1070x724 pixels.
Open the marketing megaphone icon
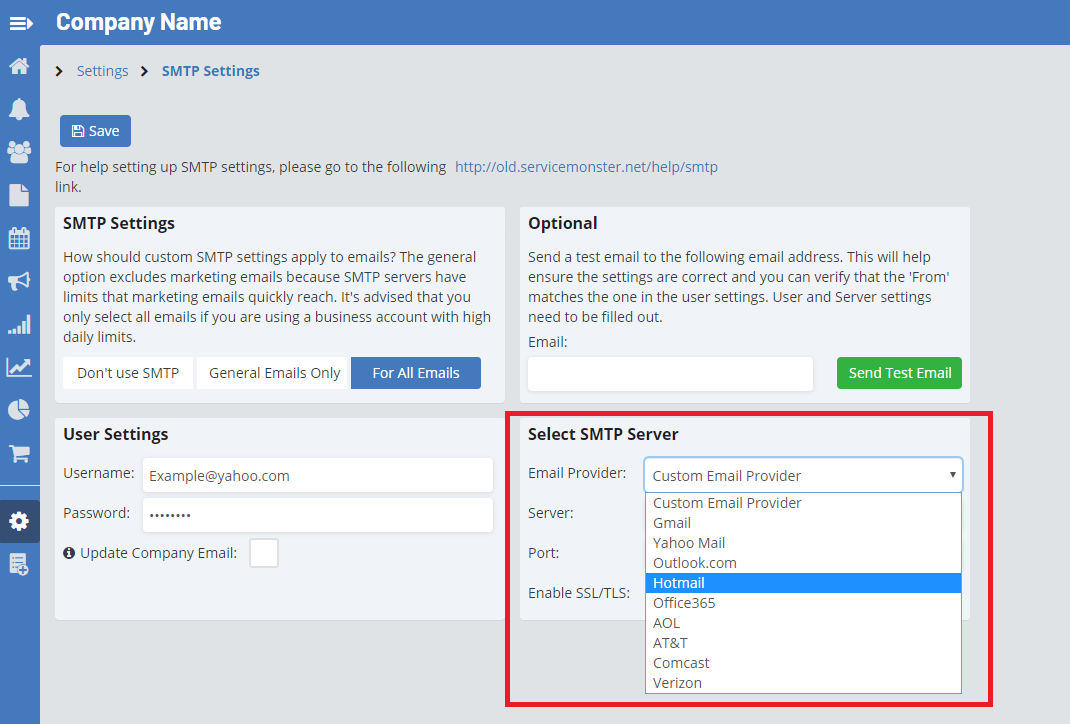(x=19, y=282)
